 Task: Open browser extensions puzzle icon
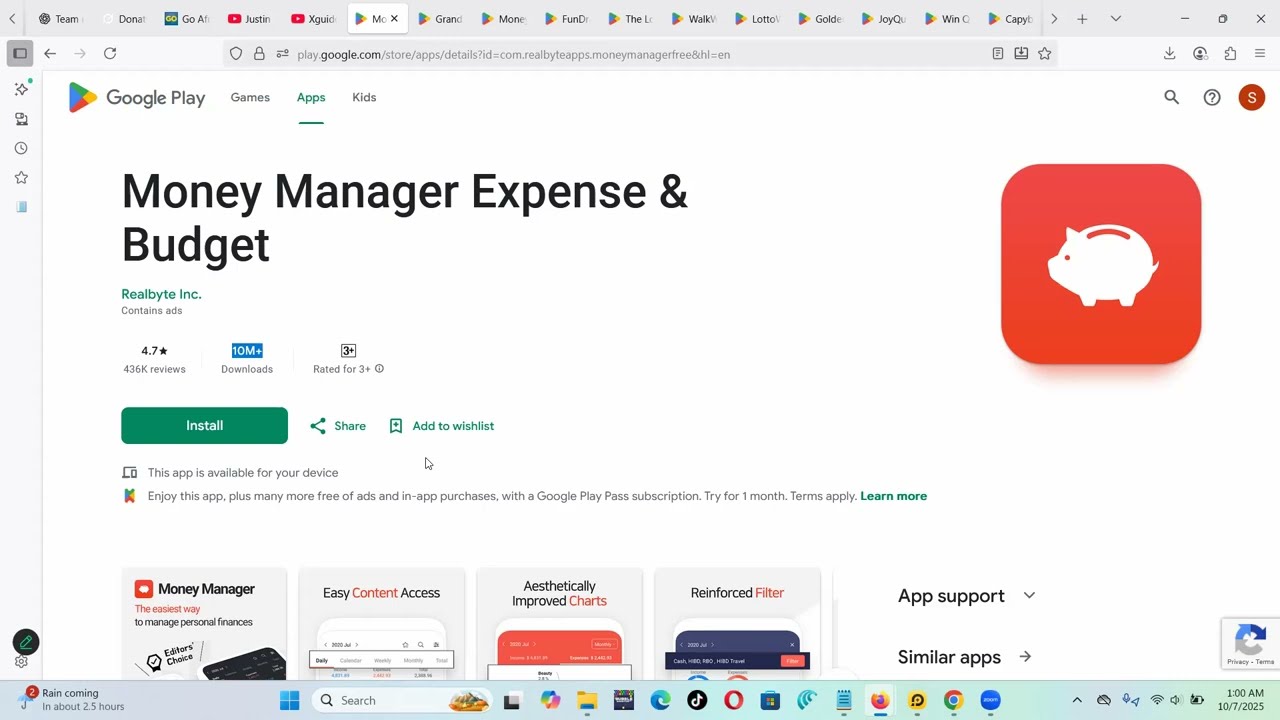tap(1230, 54)
